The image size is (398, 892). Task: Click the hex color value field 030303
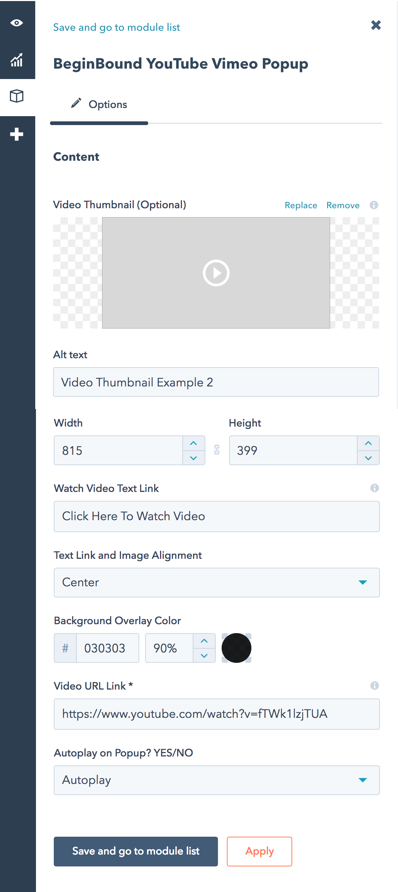pos(107,648)
